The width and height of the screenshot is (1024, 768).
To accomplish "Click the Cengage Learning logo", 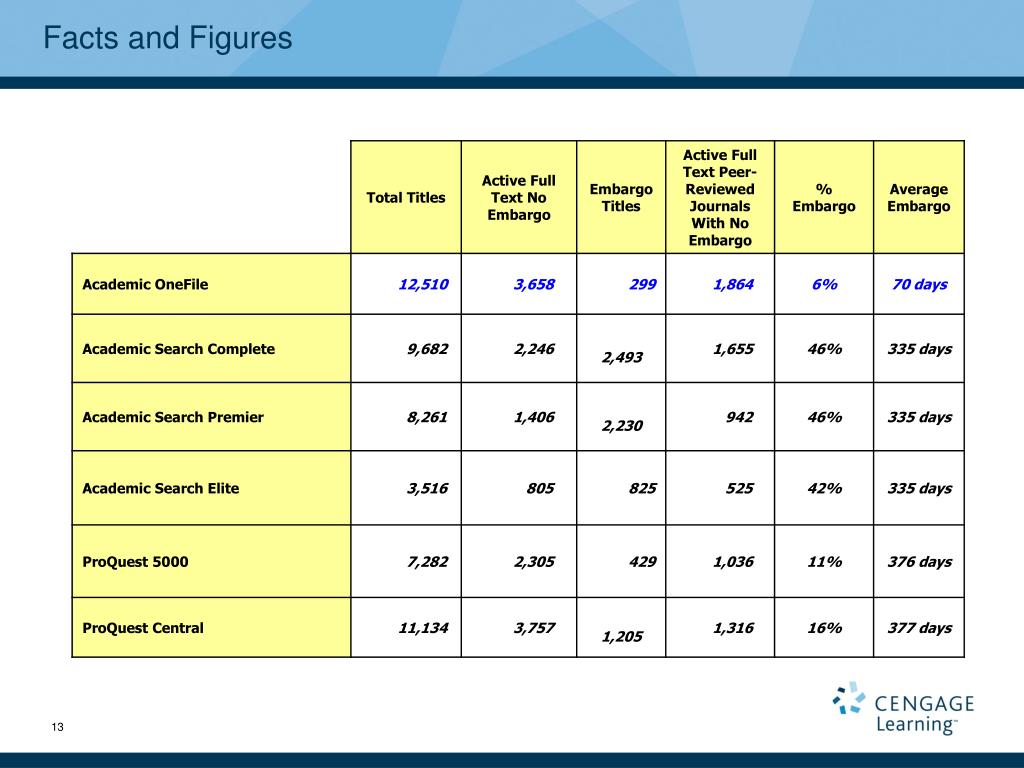I will (x=903, y=708).
